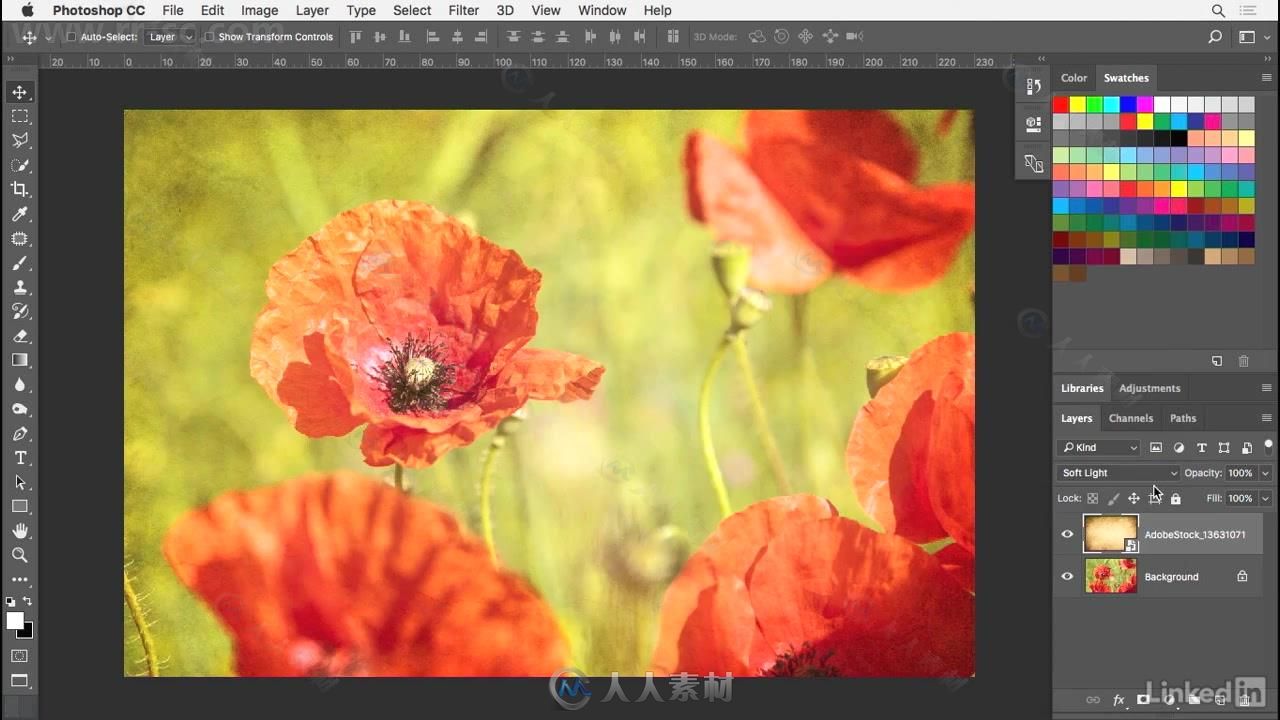The width and height of the screenshot is (1280, 720).
Task: Open the Soft Light blend mode dropdown
Action: click(x=1118, y=473)
